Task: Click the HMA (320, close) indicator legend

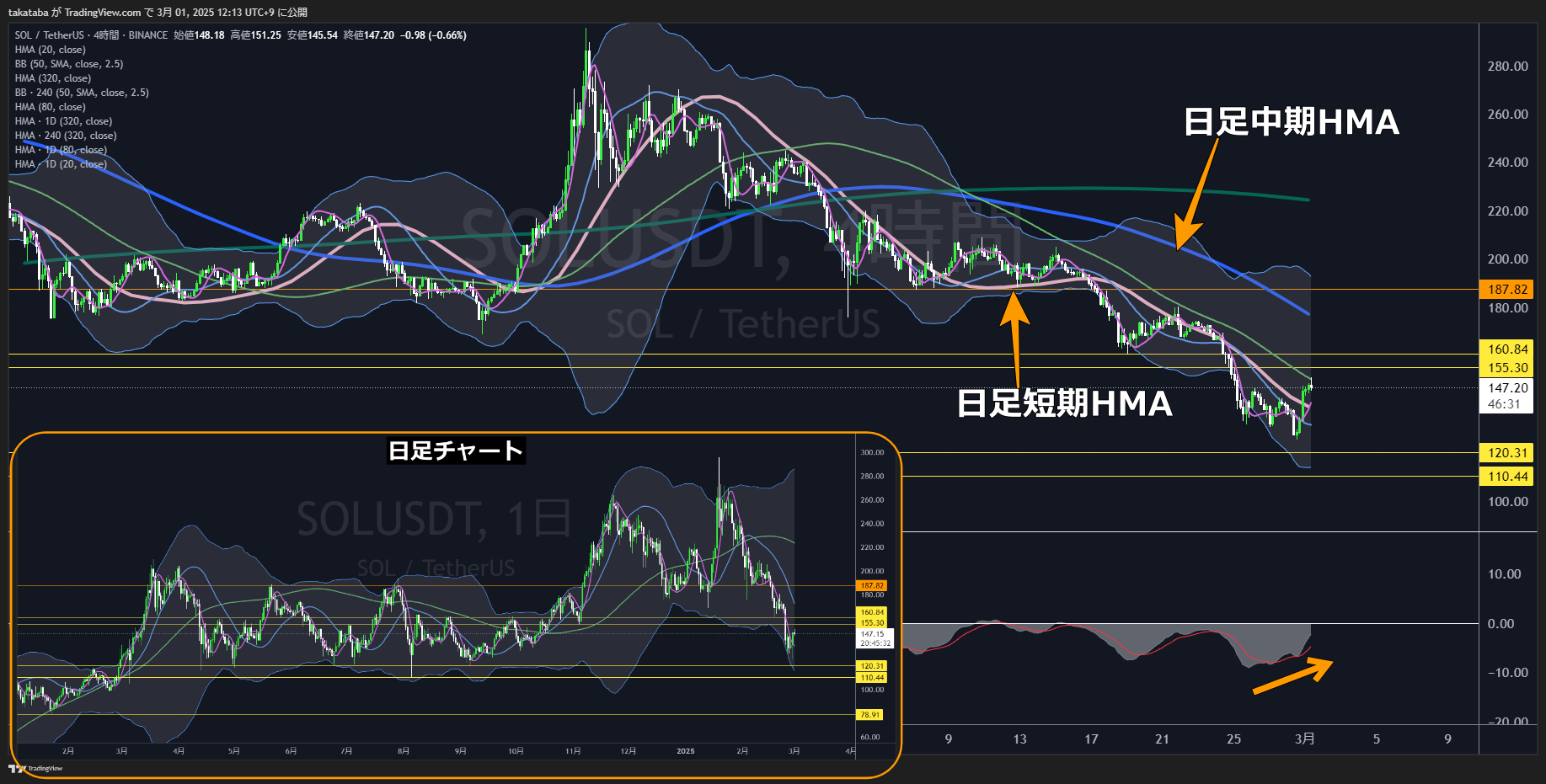Action: click(x=52, y=78)
